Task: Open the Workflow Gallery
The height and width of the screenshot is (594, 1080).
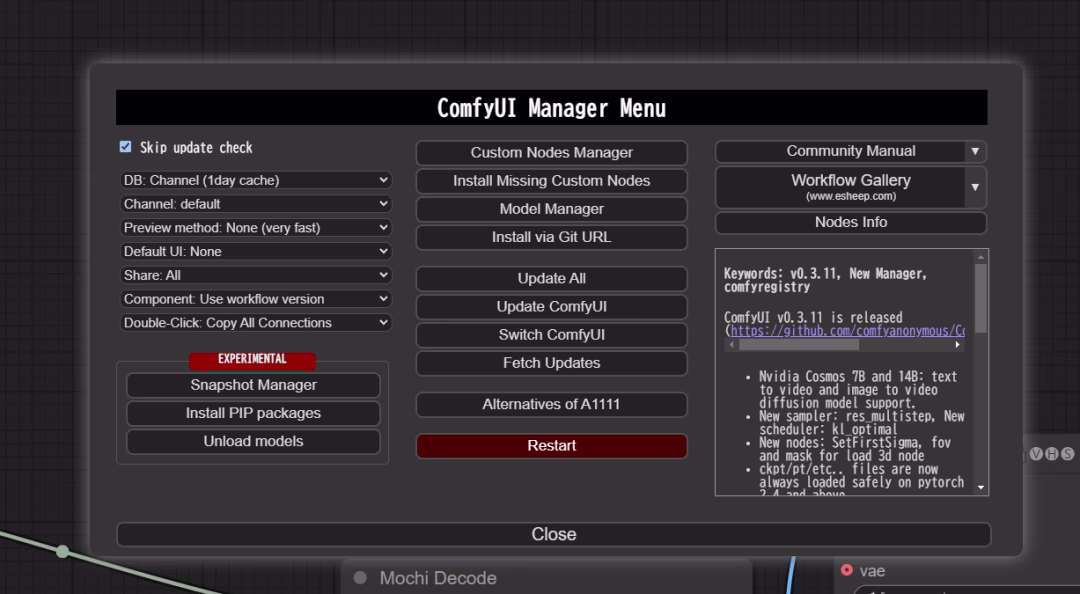Action: (840, 187)
